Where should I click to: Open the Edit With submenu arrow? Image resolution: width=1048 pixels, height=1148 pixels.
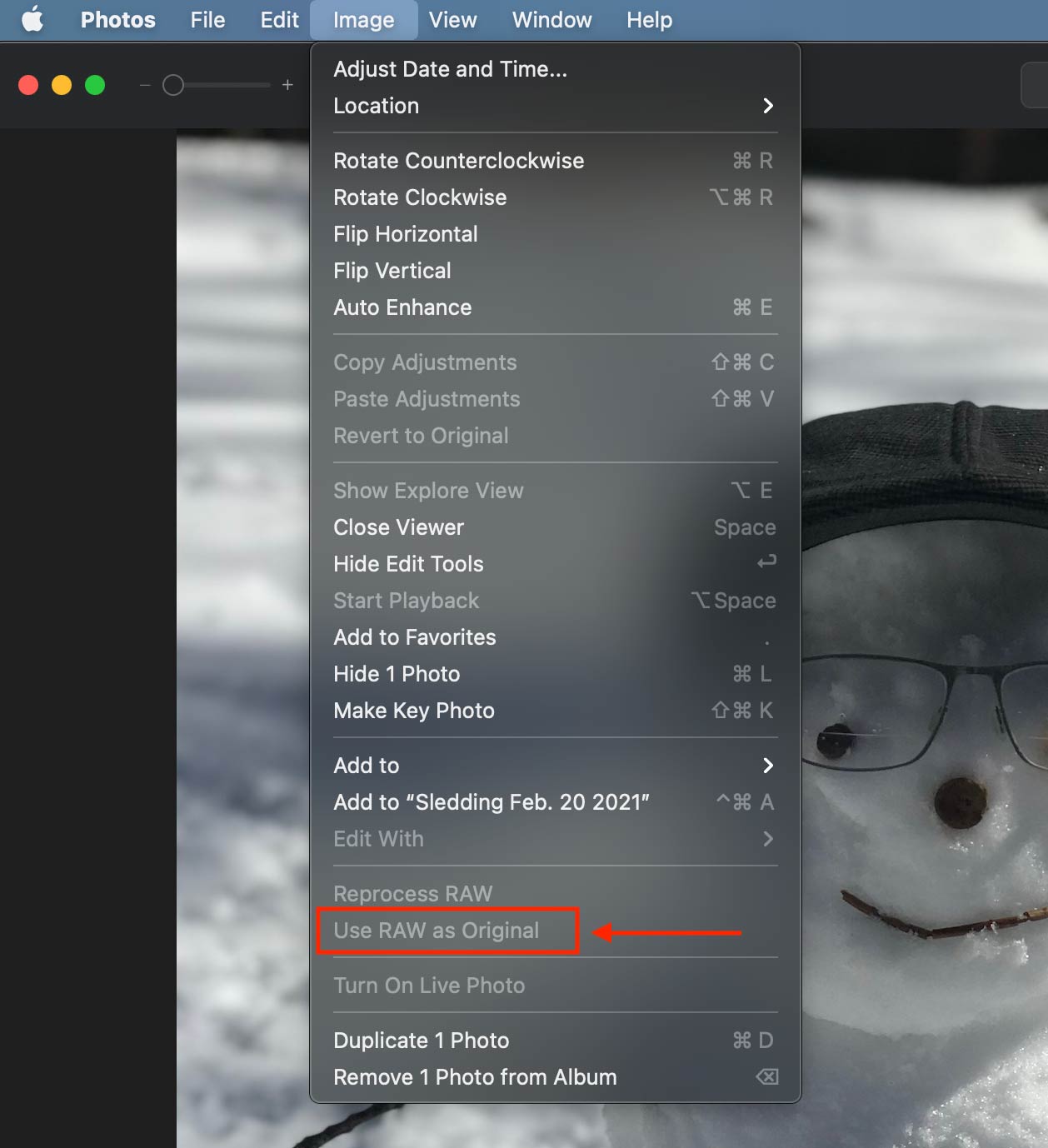click(x=767, y=839)
